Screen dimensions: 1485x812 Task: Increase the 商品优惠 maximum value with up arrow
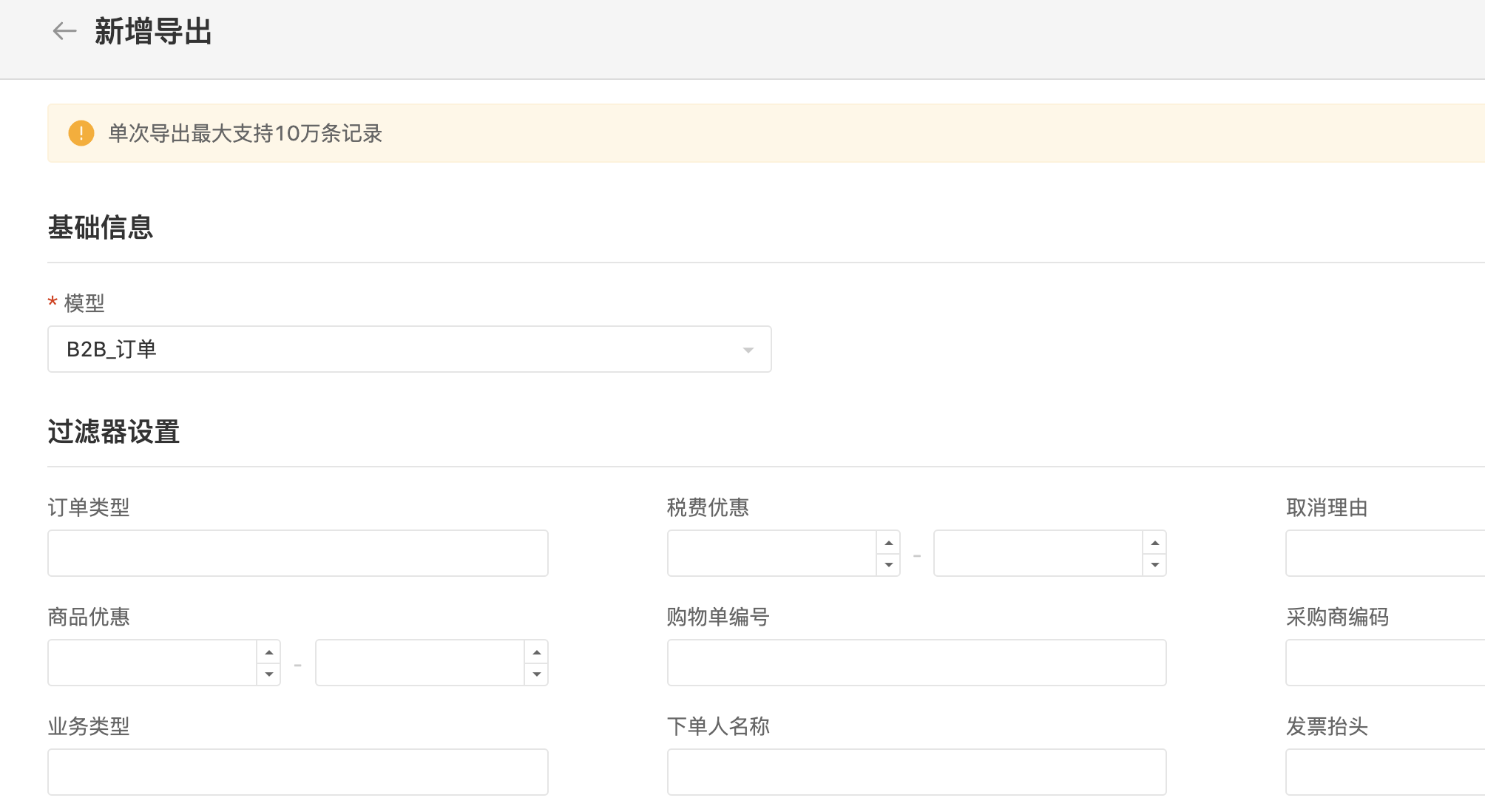(536, 652)
